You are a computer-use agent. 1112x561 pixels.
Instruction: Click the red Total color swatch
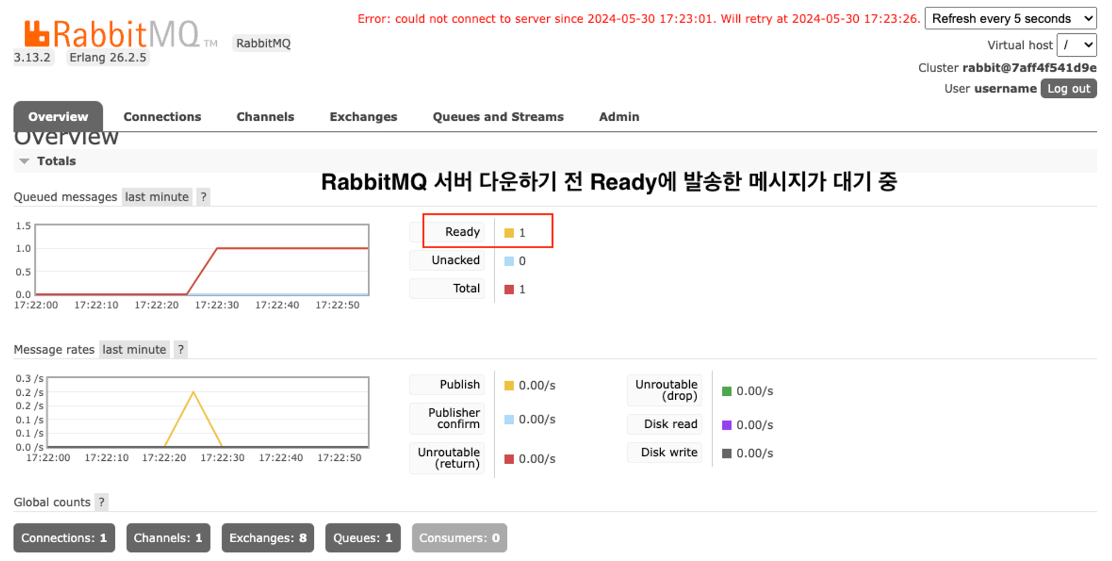509,289
